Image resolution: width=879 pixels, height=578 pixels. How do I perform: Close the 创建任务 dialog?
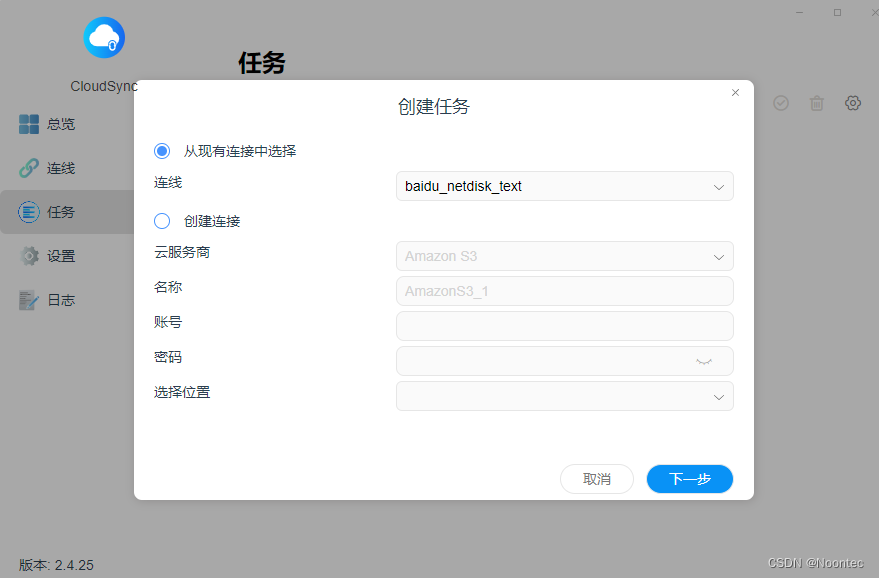point(736,93)
